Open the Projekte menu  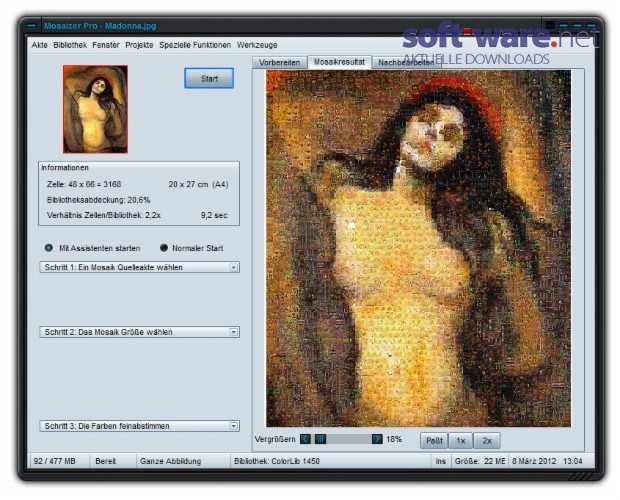(139, 45)
